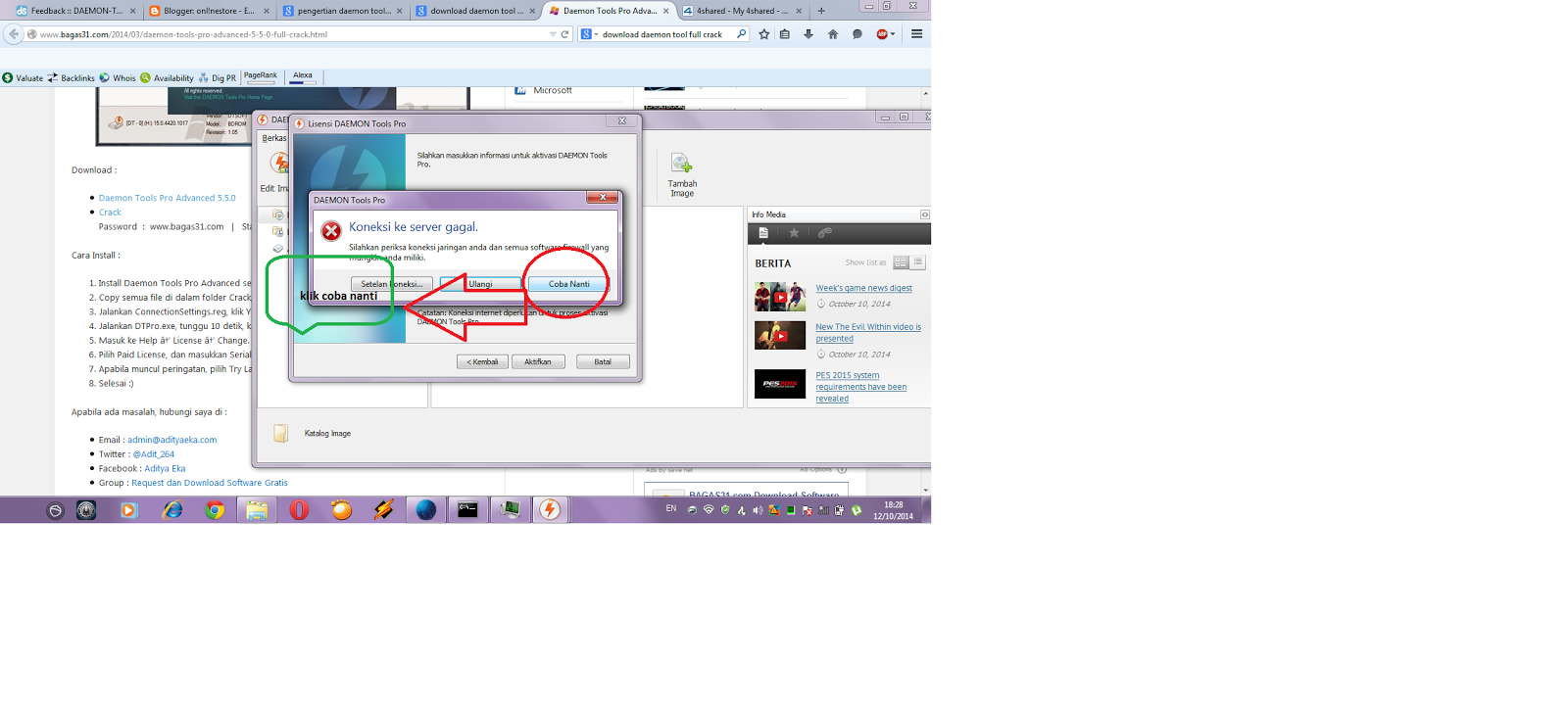Bookmark this page with star icon

point(764,34)
